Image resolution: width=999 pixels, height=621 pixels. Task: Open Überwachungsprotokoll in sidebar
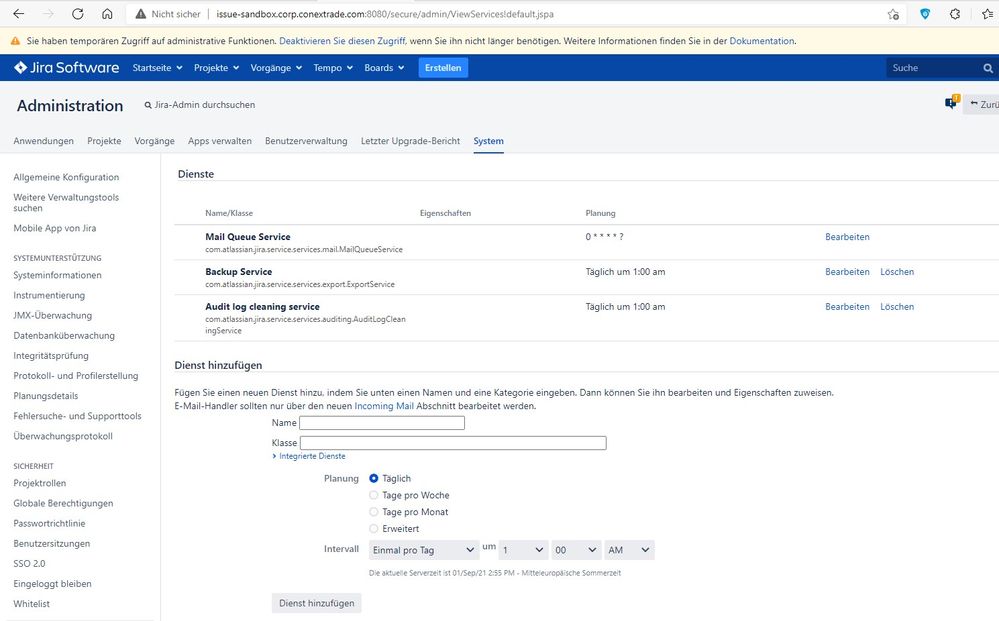point(63,436)
